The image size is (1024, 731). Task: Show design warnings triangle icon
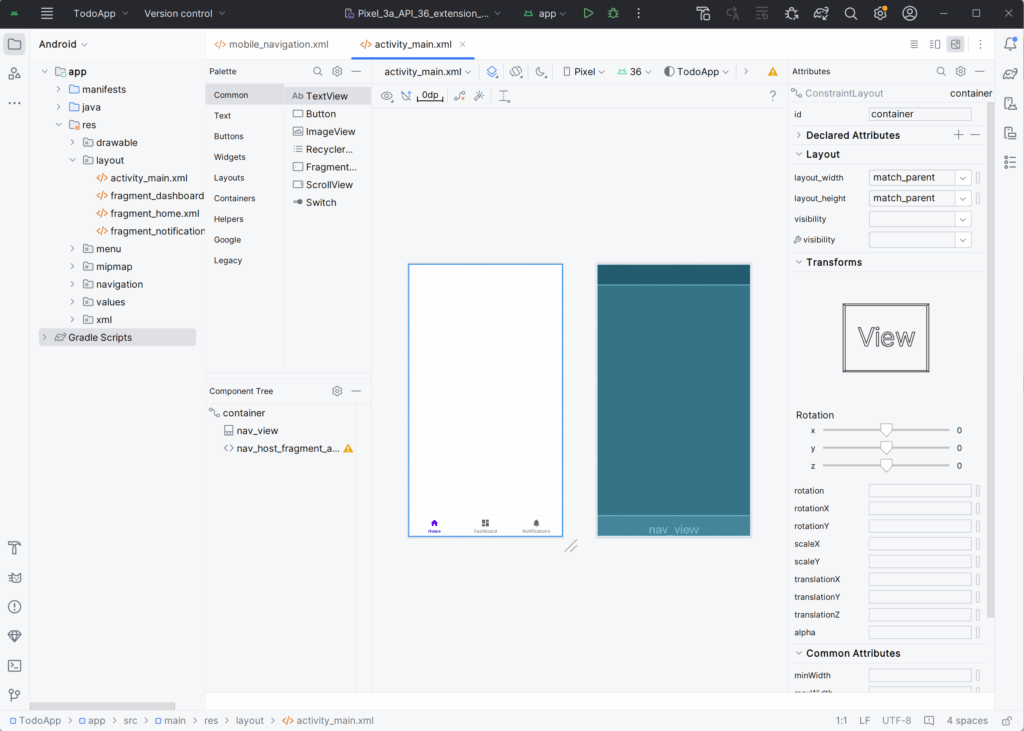point(773,72)
